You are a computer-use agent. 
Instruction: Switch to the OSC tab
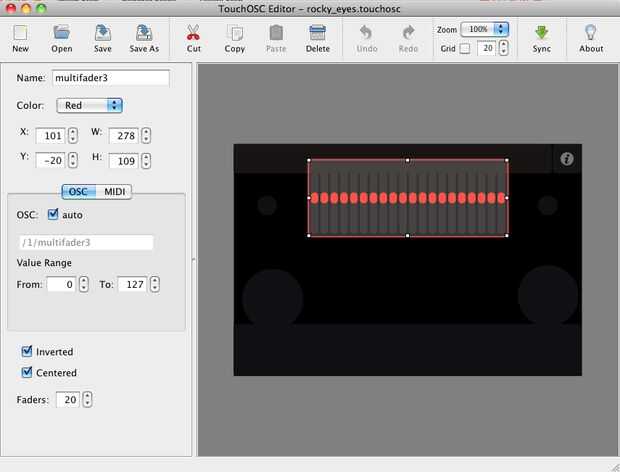tap(78, 192)
